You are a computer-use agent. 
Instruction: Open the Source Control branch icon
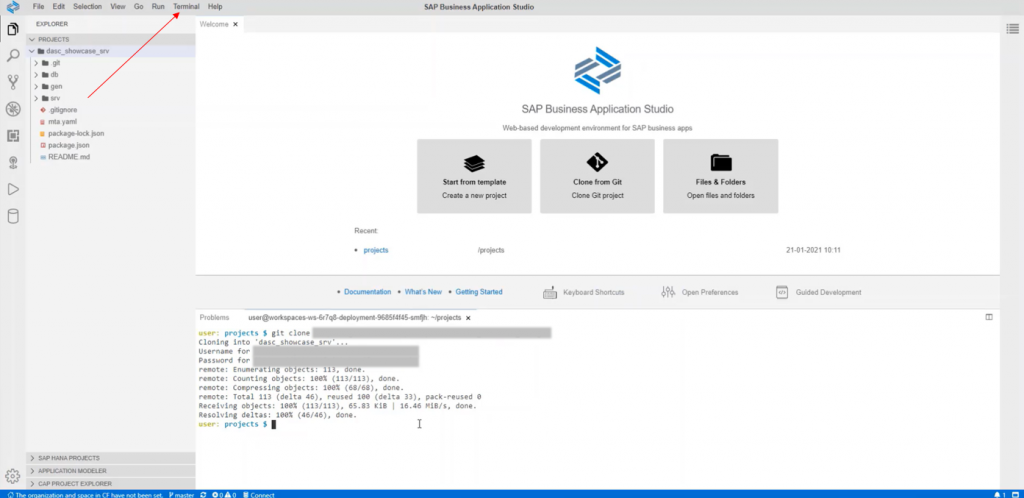[x=12, y=82]
